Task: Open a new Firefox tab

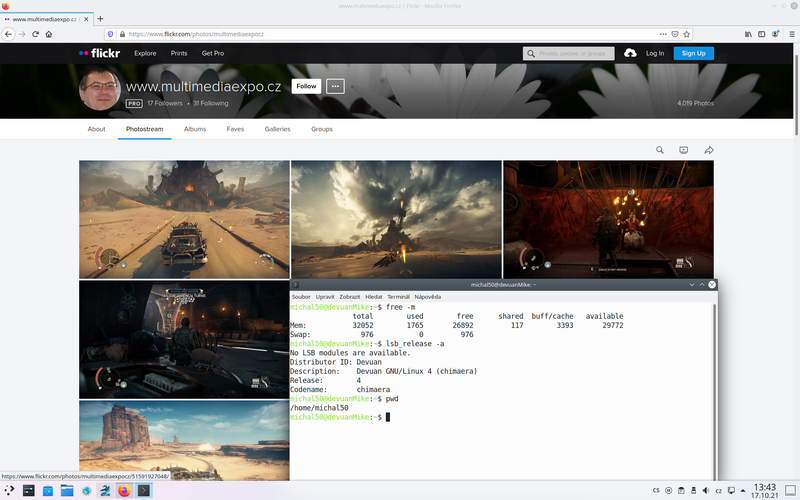Action: click(100, 18)
